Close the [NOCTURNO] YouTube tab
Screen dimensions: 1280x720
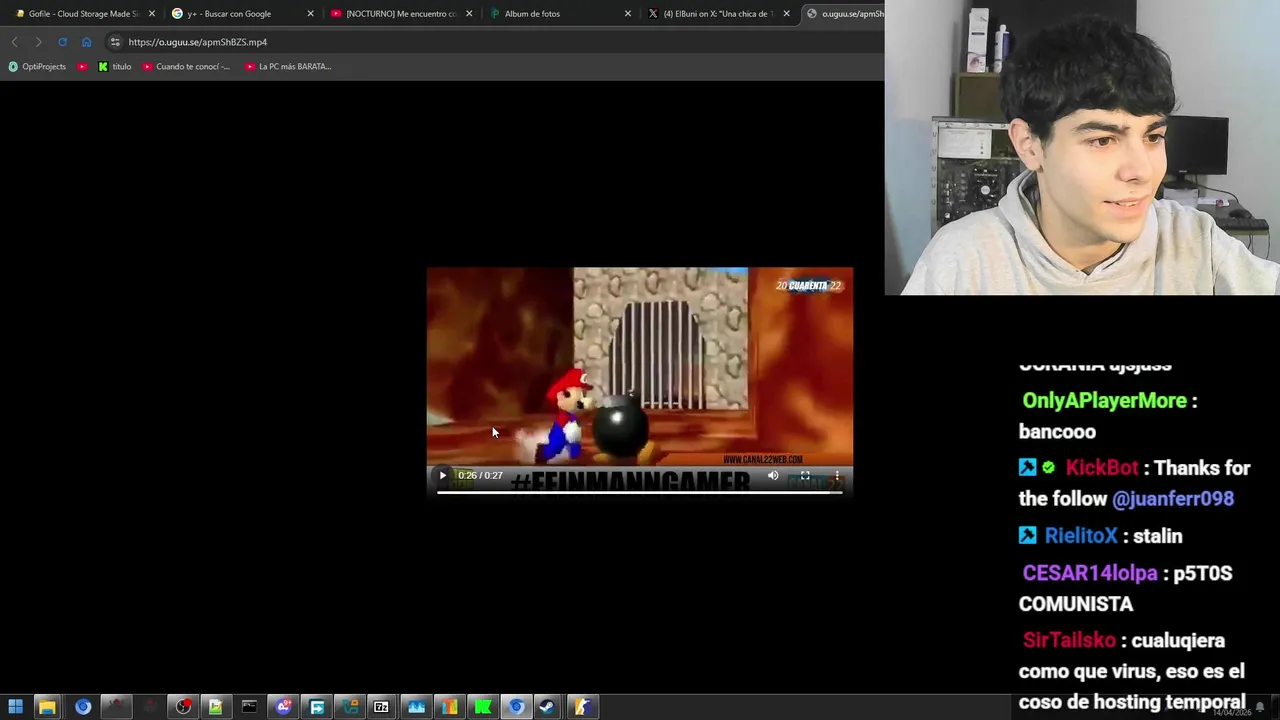point(469,14)
